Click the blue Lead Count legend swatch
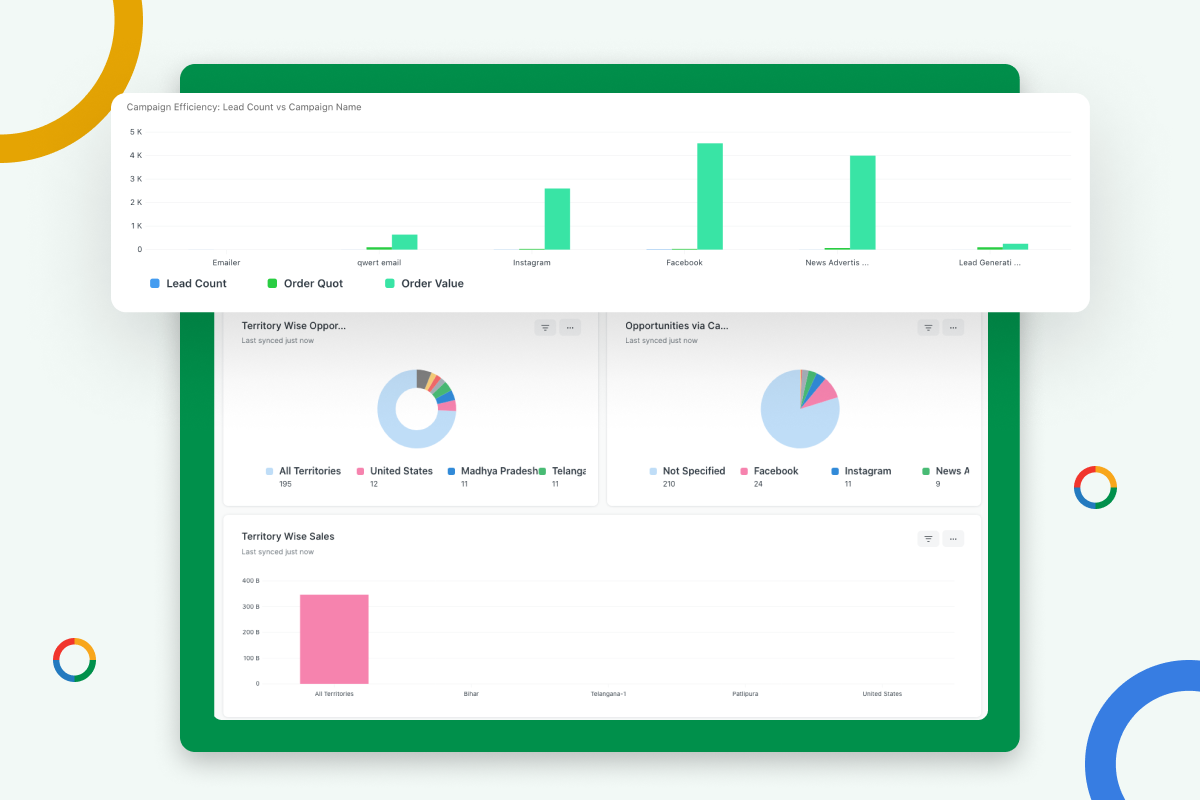Viewport: 1200px width, 800px height. click(155, 284)
